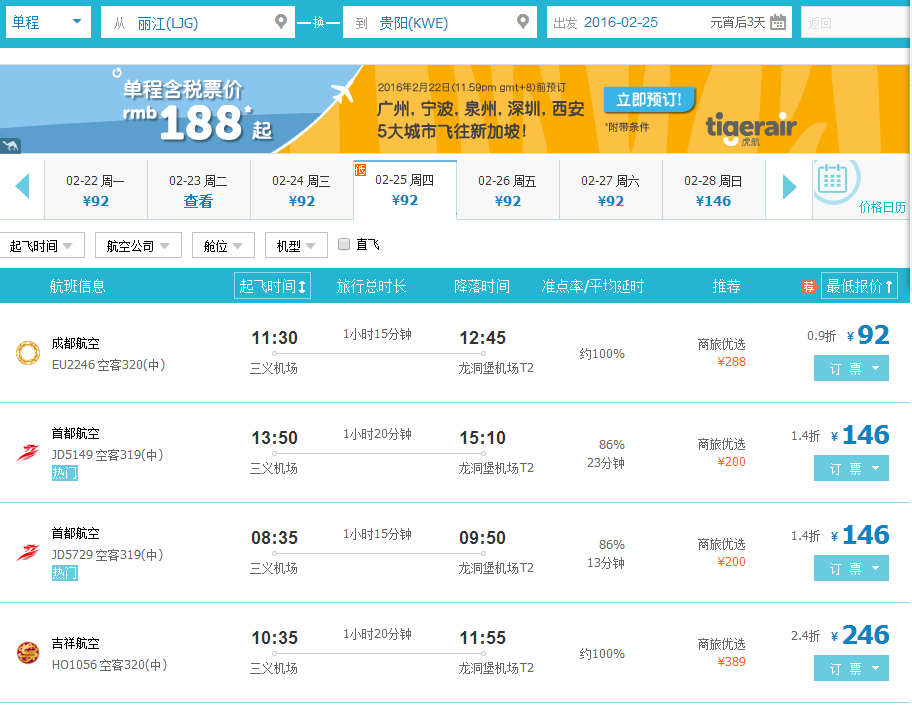Switch to the 02-26 周五 date tab
This screenshot has height=715, width=912.
click(x=509, y=189)
